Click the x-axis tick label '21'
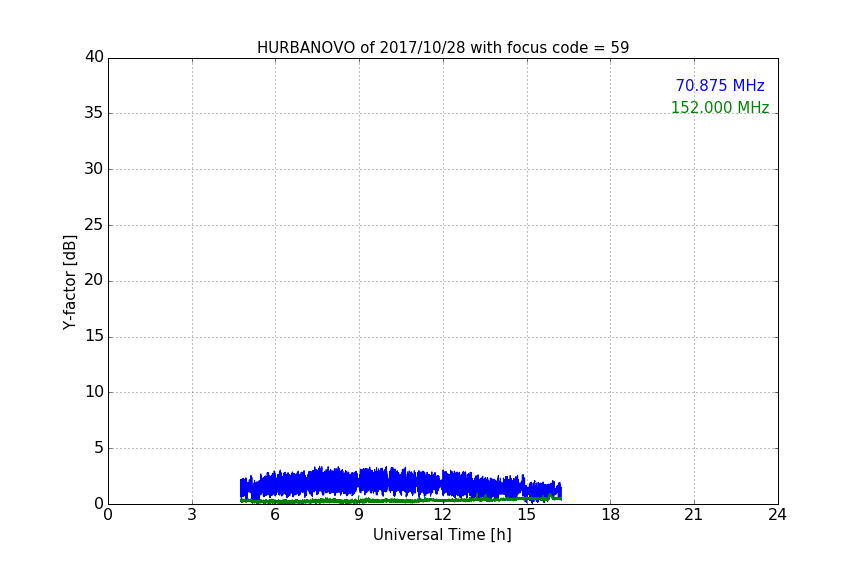This screenshot has height=576, width=864. (x=694, y=515)
